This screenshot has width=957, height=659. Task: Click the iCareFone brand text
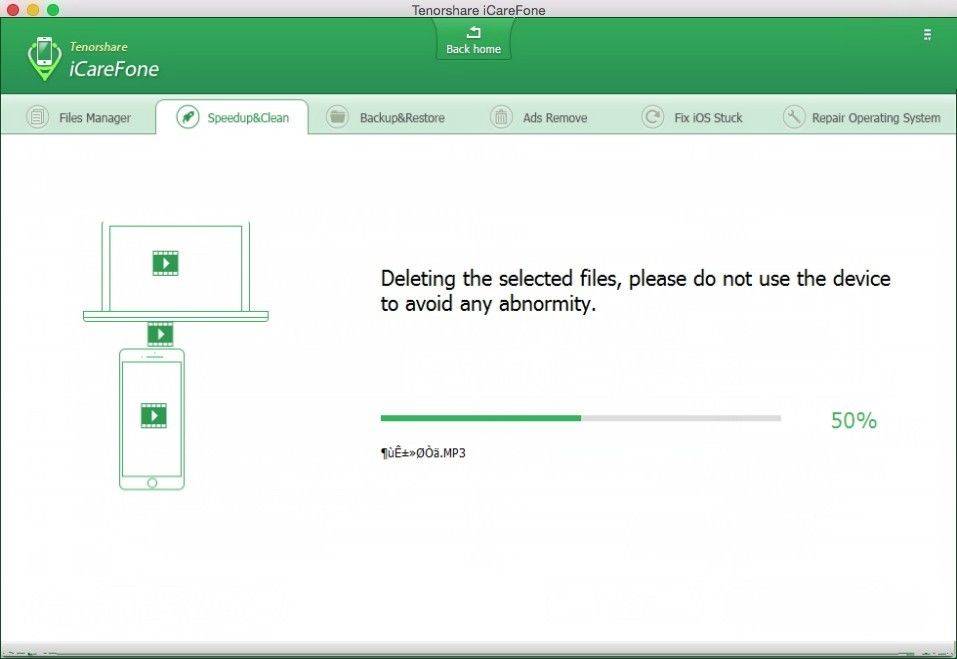114,69
